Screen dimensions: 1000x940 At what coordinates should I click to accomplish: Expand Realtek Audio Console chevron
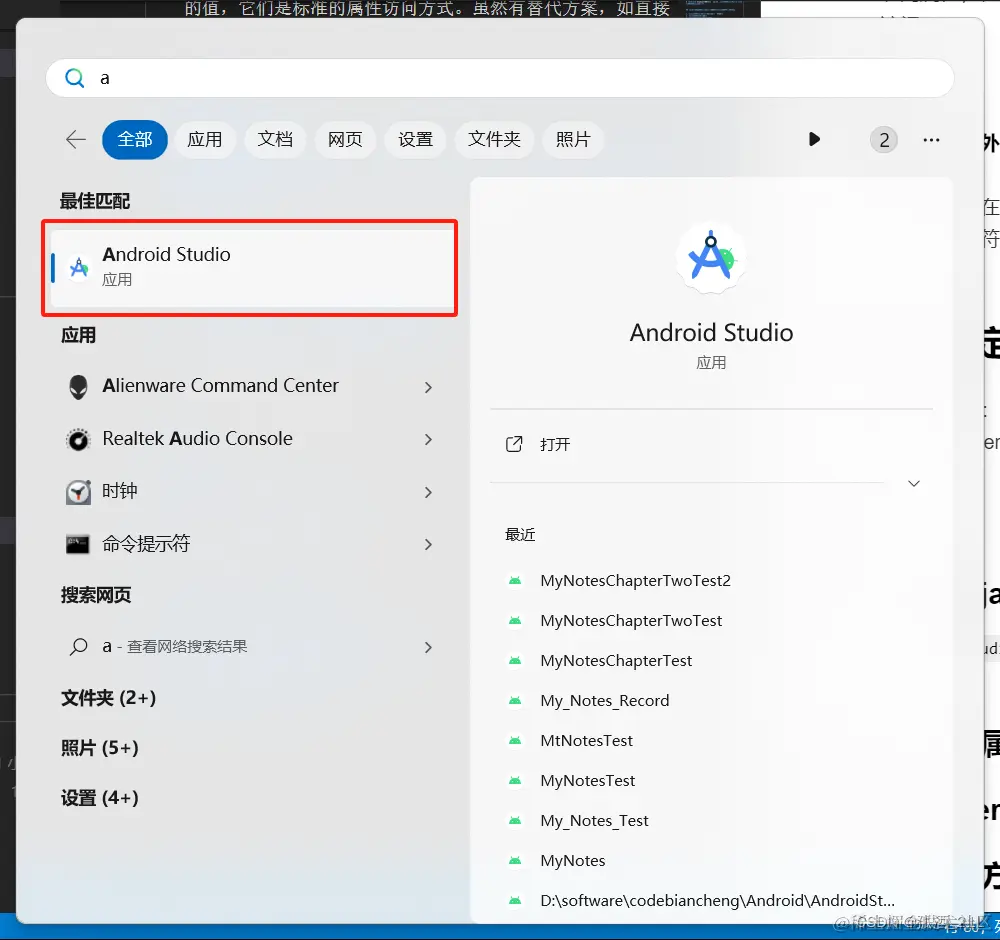pos(429,439)
